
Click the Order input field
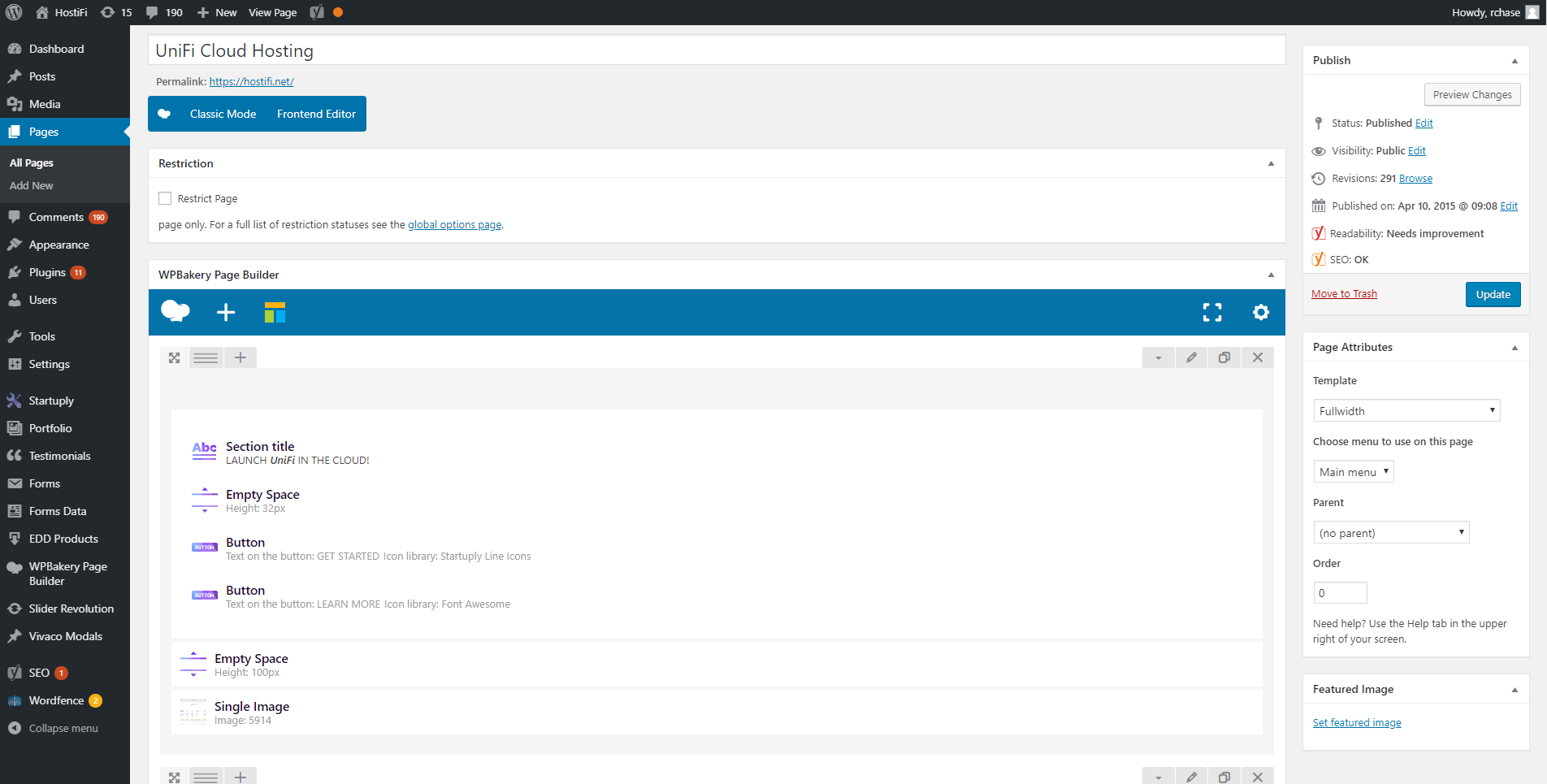(x=1340, y=593)
